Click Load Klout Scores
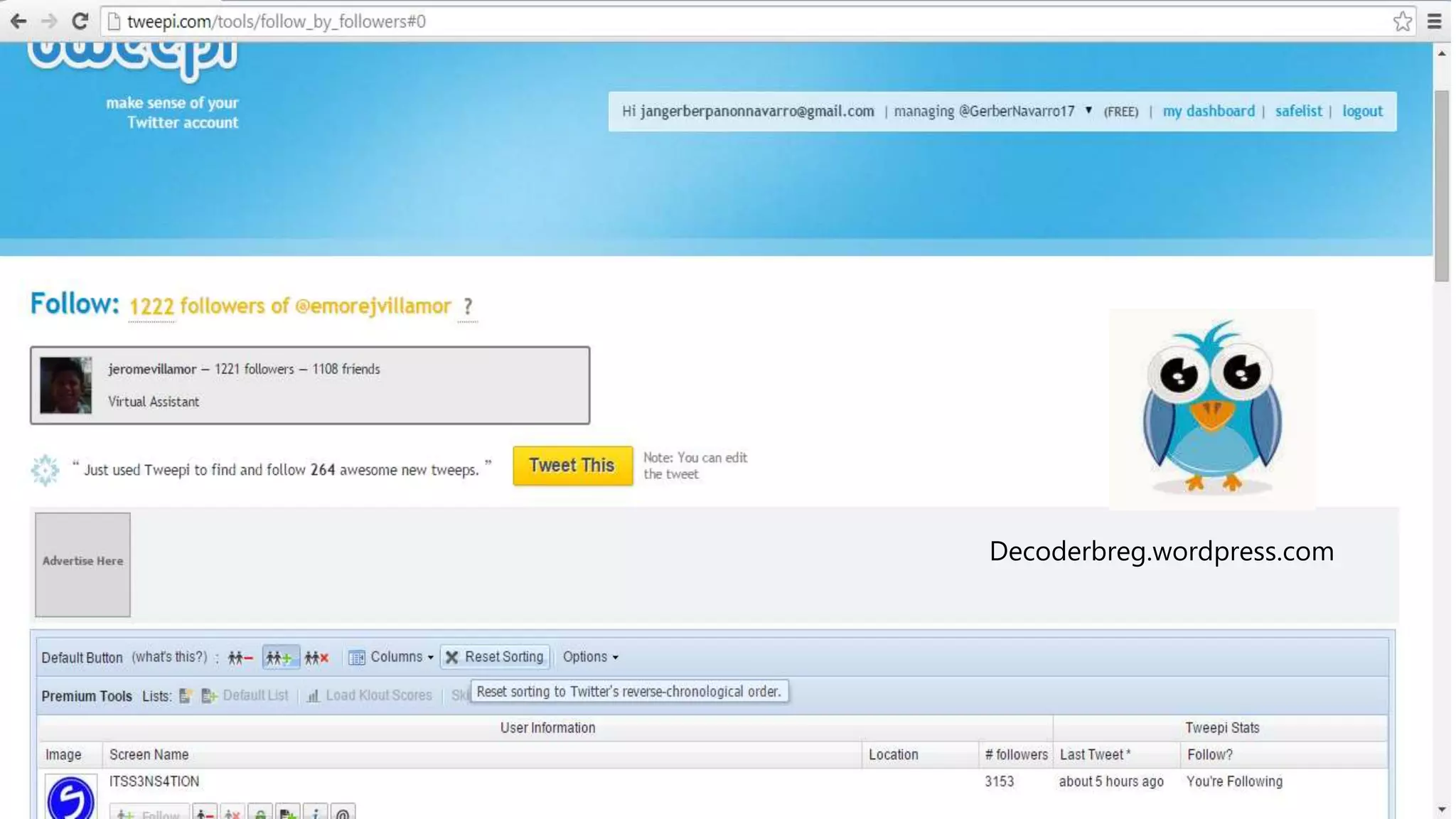The height and width of the screenshot is (819, 1456). click(379, 695)
